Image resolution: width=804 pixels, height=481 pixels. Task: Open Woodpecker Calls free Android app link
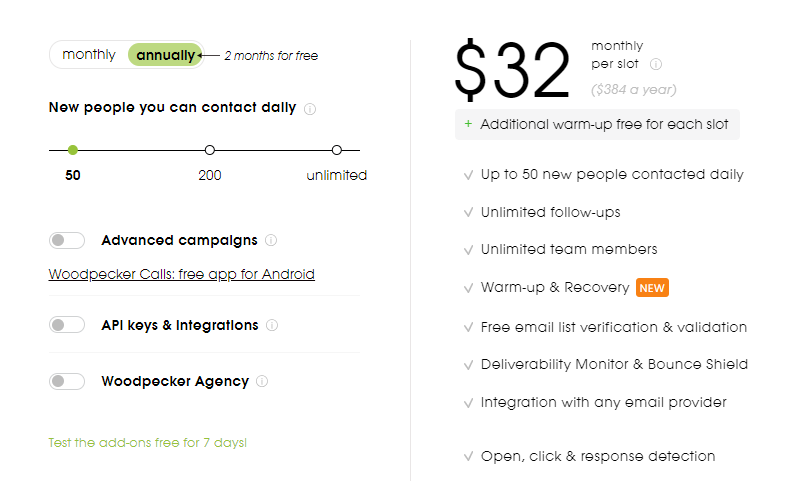(x=182, y=274)
